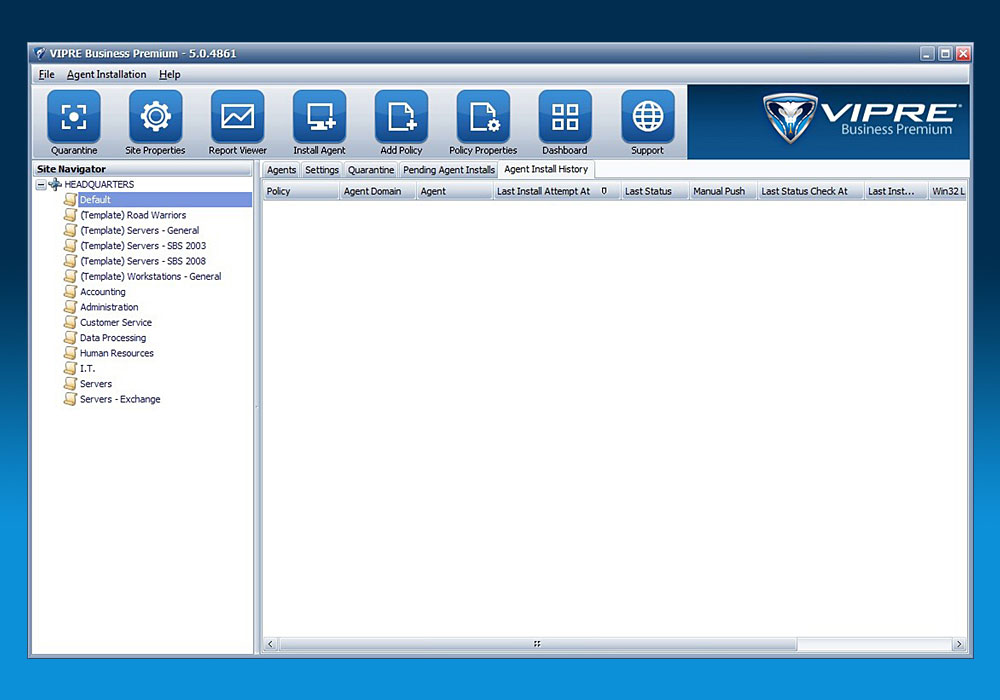Viewport: 1000px width, 700px height.
Task: Open Site Properties gear icon
Action: click(x=156, y=117)
